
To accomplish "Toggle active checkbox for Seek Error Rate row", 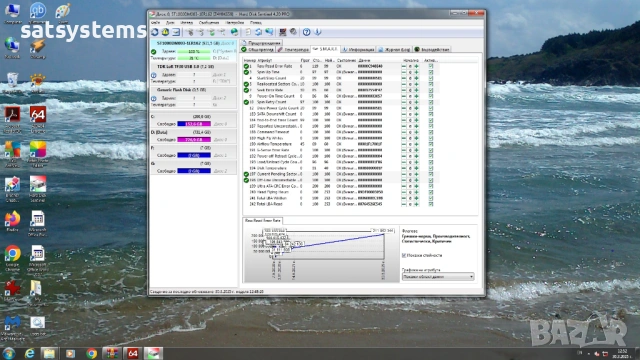I will click(431, 90).
